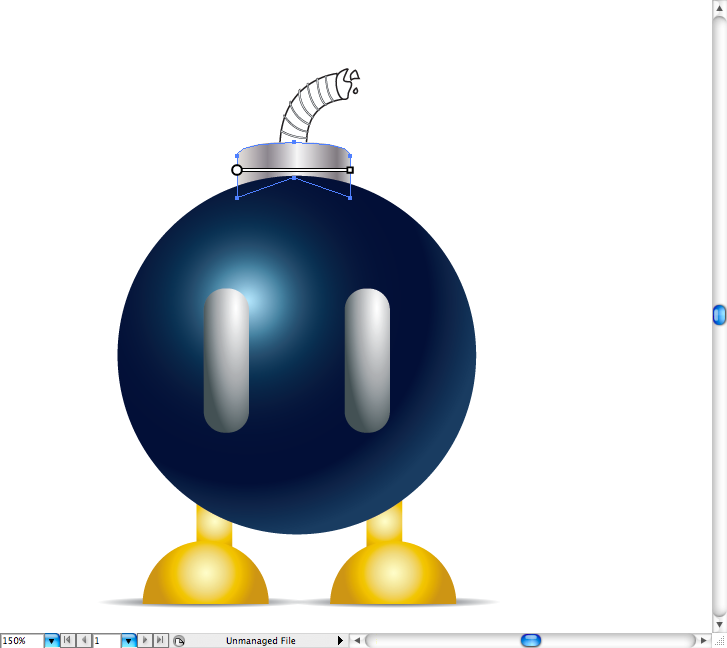Click the Version Cue status icon
This screenshot has width=727, height=648.
coord(178,640)
